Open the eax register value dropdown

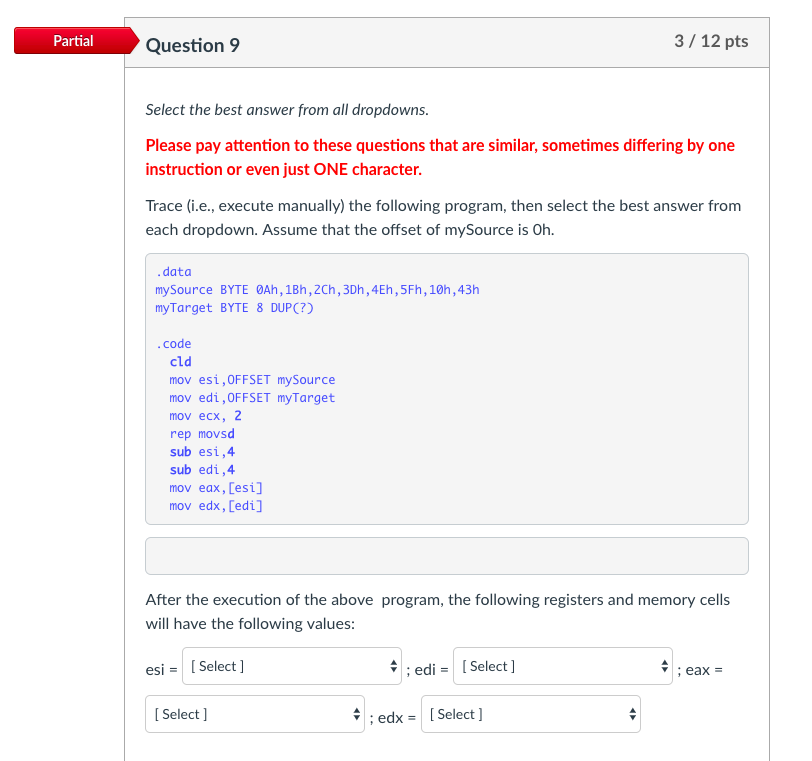click(254, 714)
